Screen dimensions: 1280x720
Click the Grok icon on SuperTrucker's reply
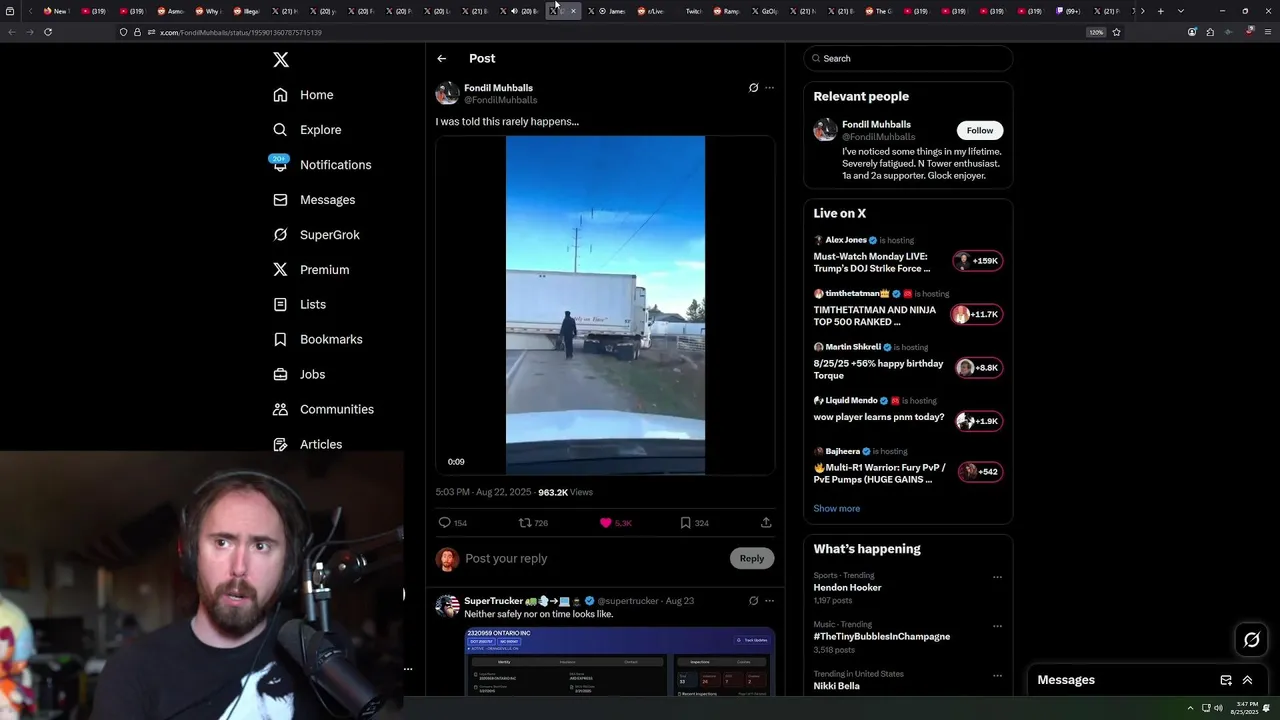point(753,601)
